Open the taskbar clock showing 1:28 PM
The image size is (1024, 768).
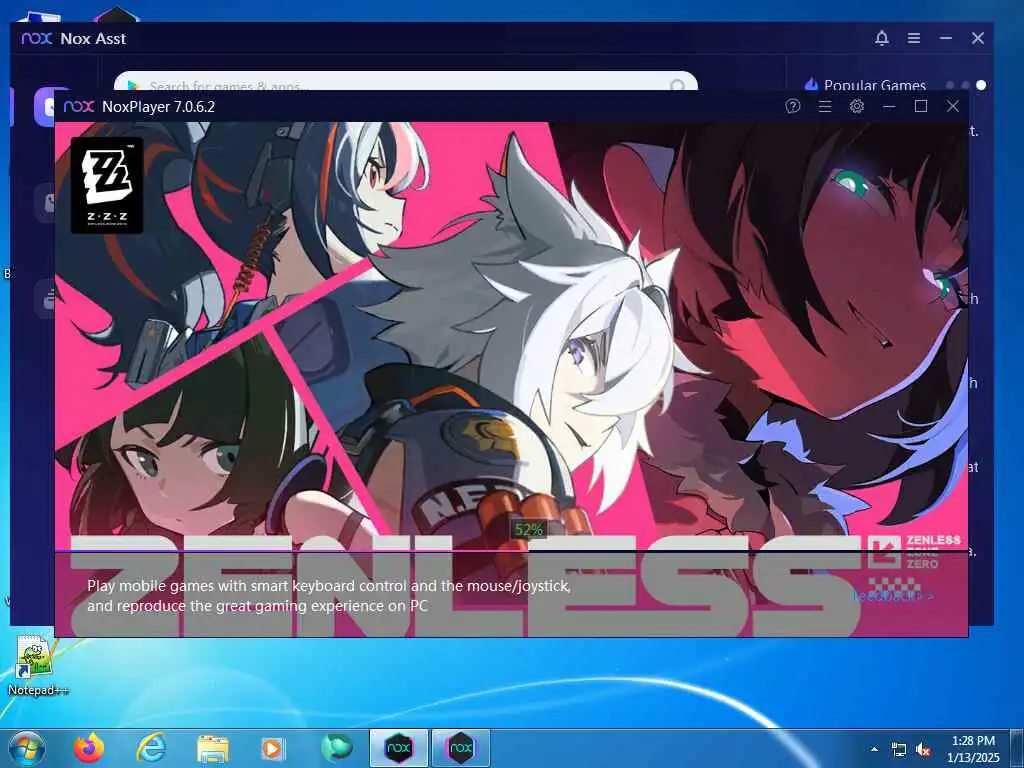pyautogui.click(x=973, y=749)
